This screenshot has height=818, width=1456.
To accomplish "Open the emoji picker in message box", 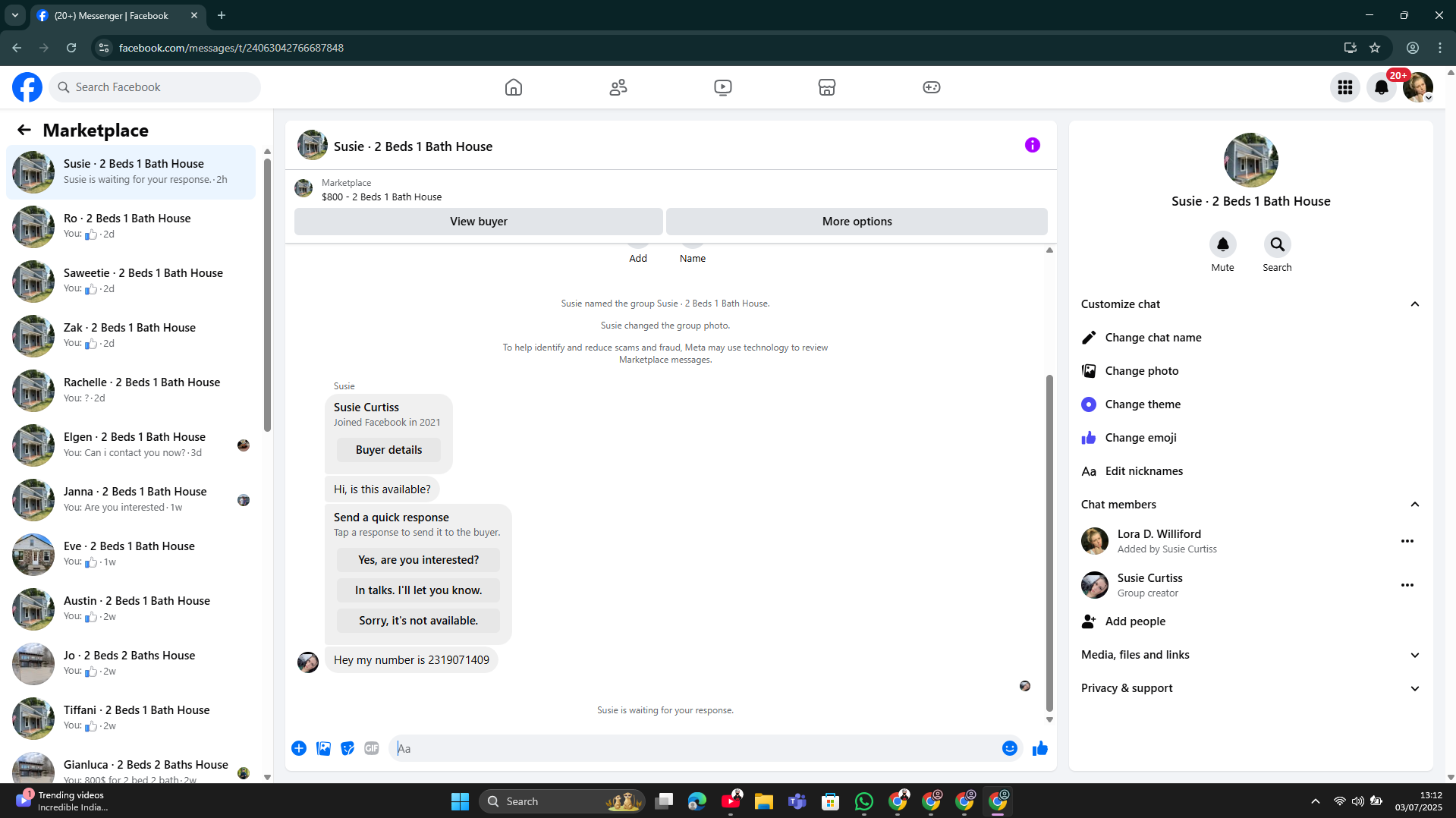I will click(1010, 748).
